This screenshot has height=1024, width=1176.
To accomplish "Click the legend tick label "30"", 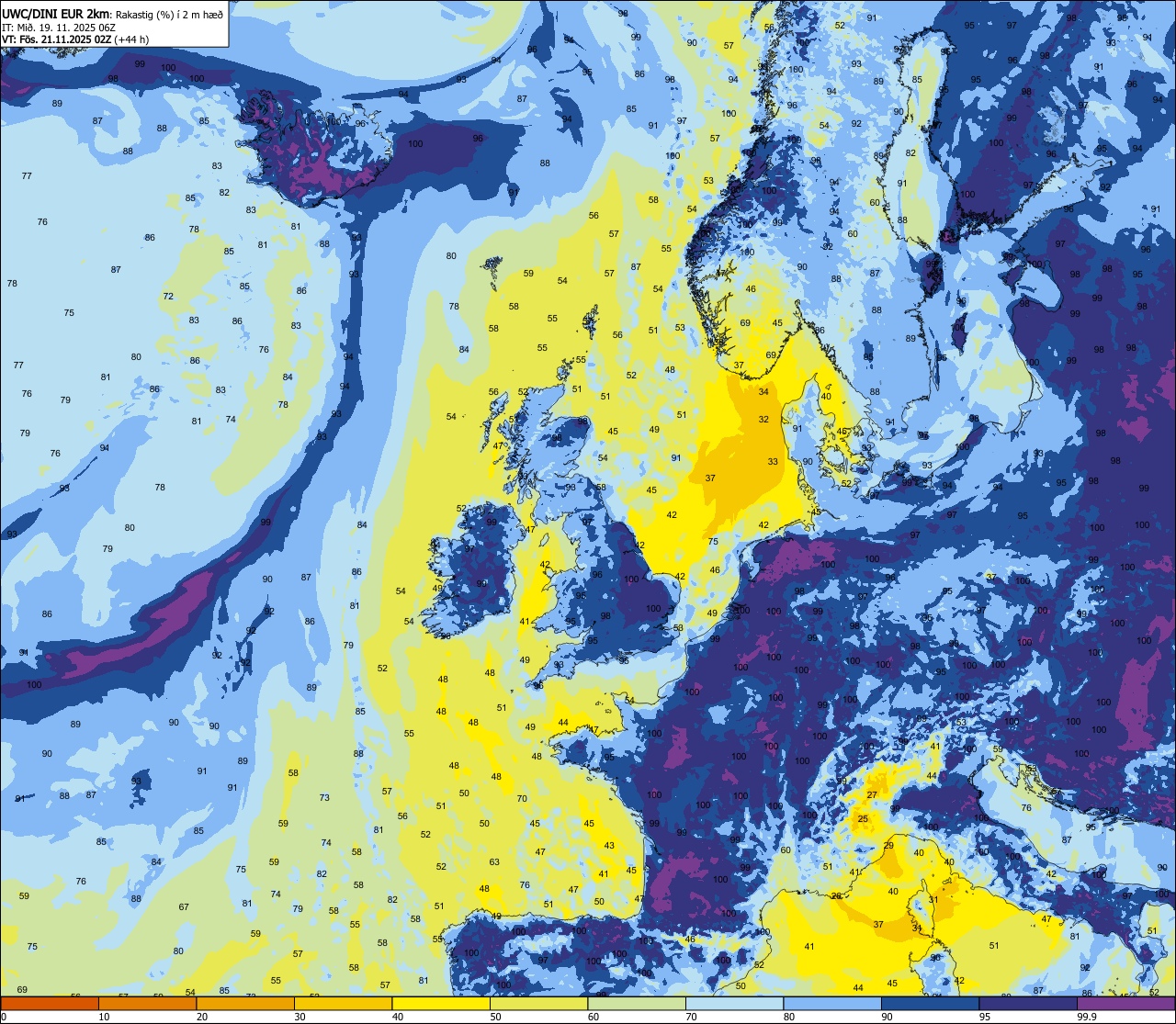I will [300, 1017].
